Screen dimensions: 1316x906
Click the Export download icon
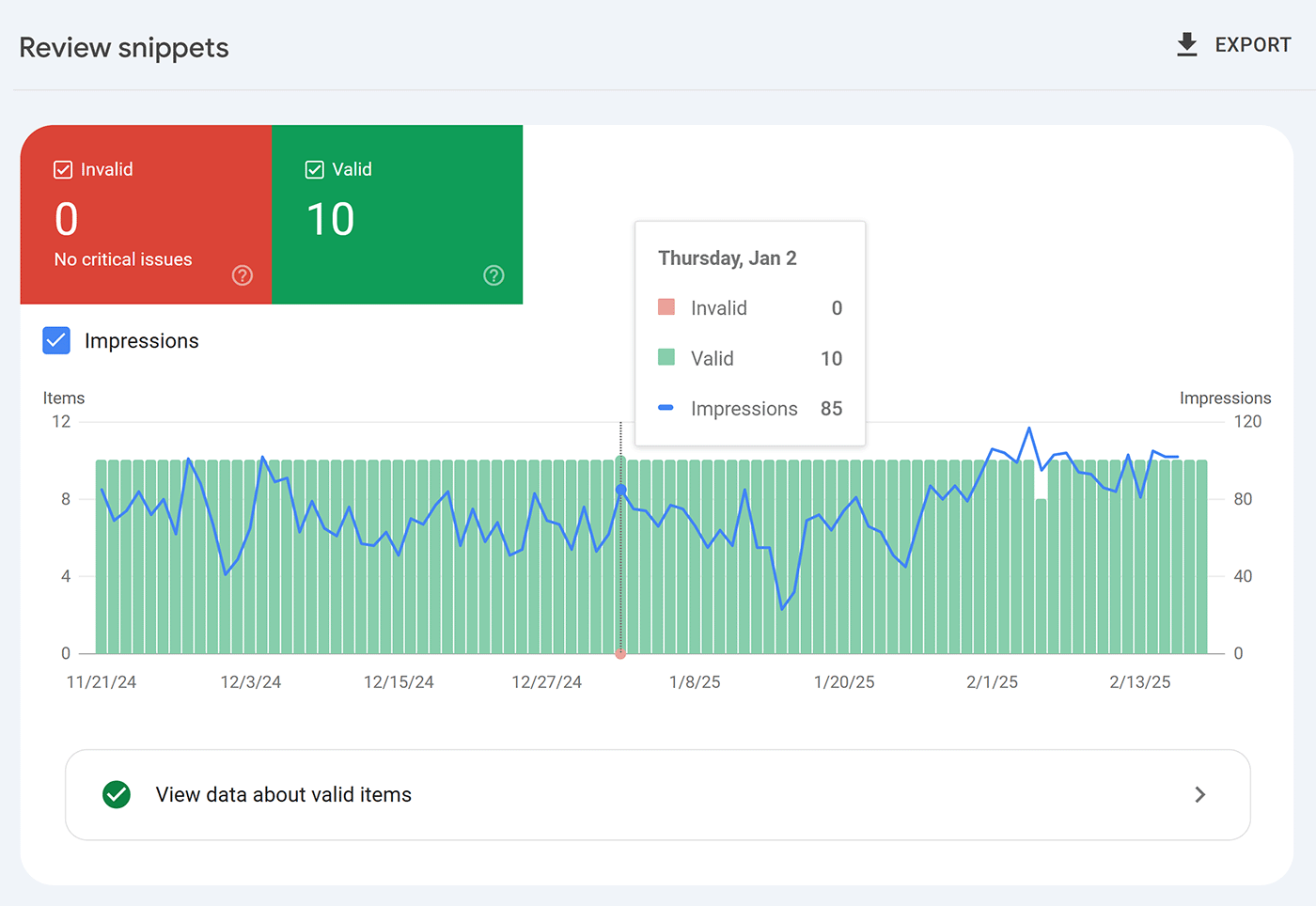click(1186, 44)
